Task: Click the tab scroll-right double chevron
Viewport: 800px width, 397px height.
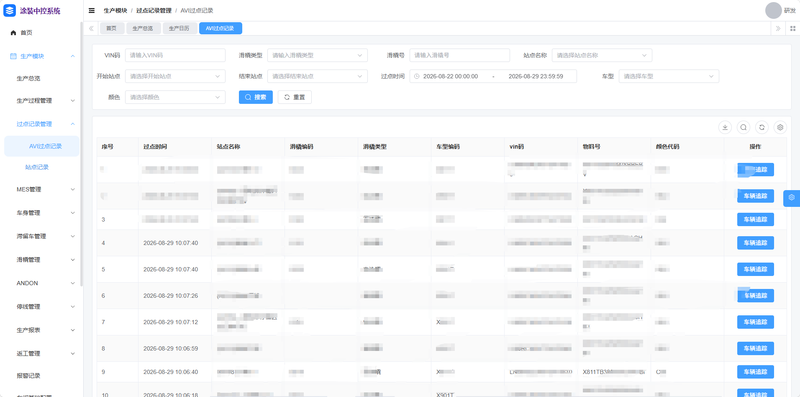Action: click(778, 29)
